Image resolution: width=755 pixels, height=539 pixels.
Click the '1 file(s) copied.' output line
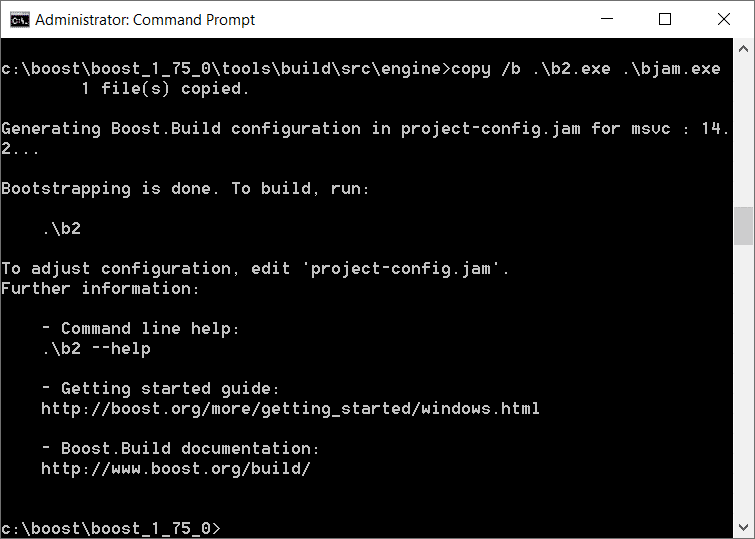pos(165,88)
